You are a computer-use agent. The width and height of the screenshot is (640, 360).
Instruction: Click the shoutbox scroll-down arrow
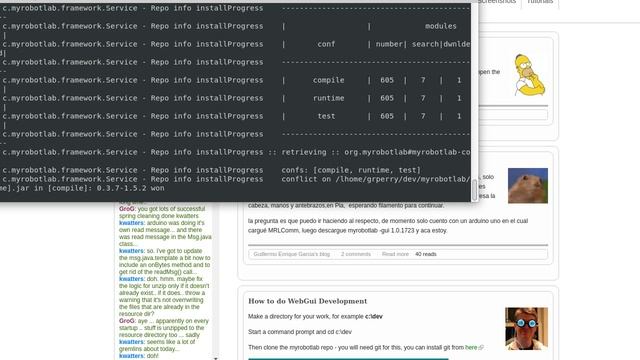tap(215, 358)
